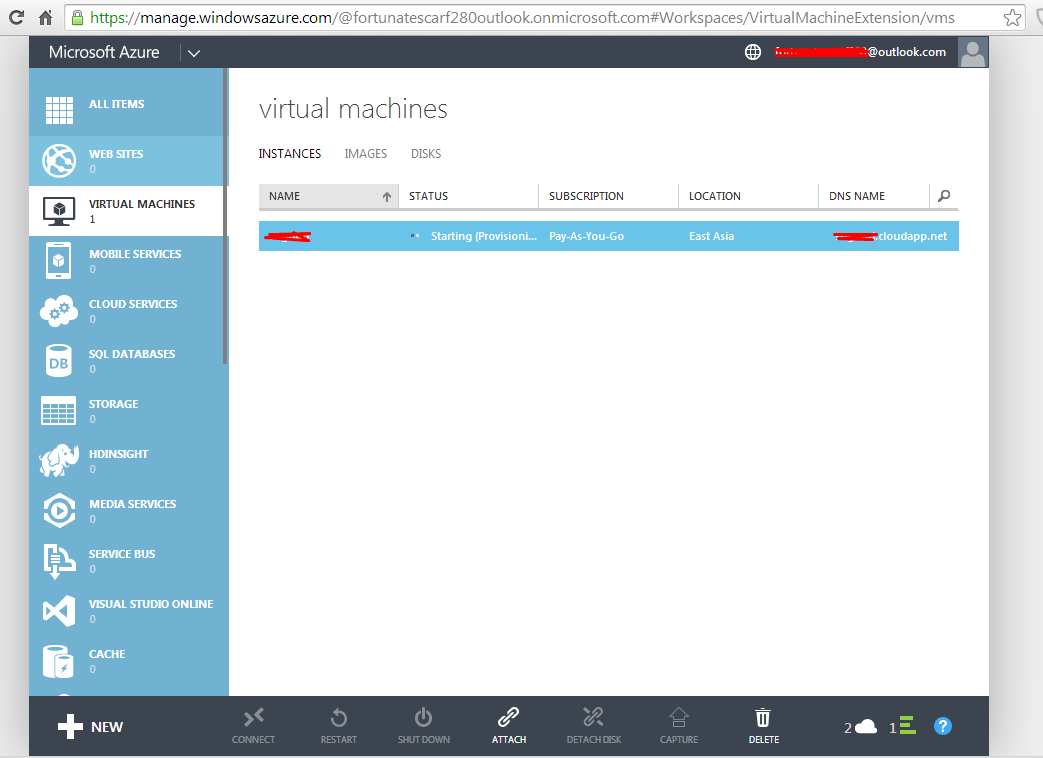
Task: Switch to the INSTANCES tab
Action: (289, 154)
